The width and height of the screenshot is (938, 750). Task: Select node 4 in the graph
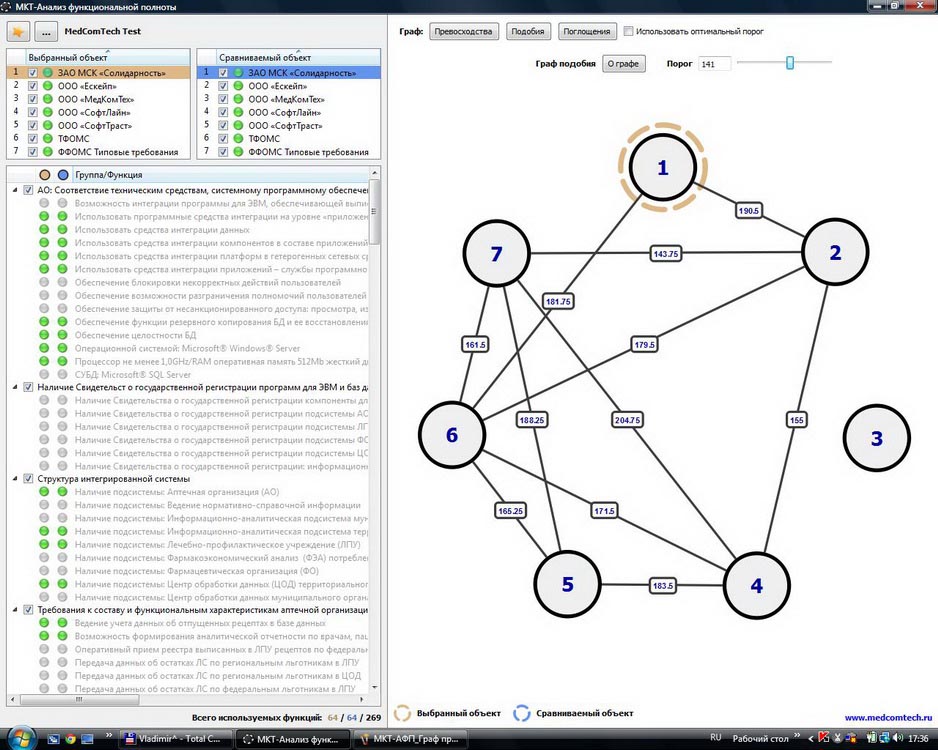pyautogui.click(x=757, y=586)
